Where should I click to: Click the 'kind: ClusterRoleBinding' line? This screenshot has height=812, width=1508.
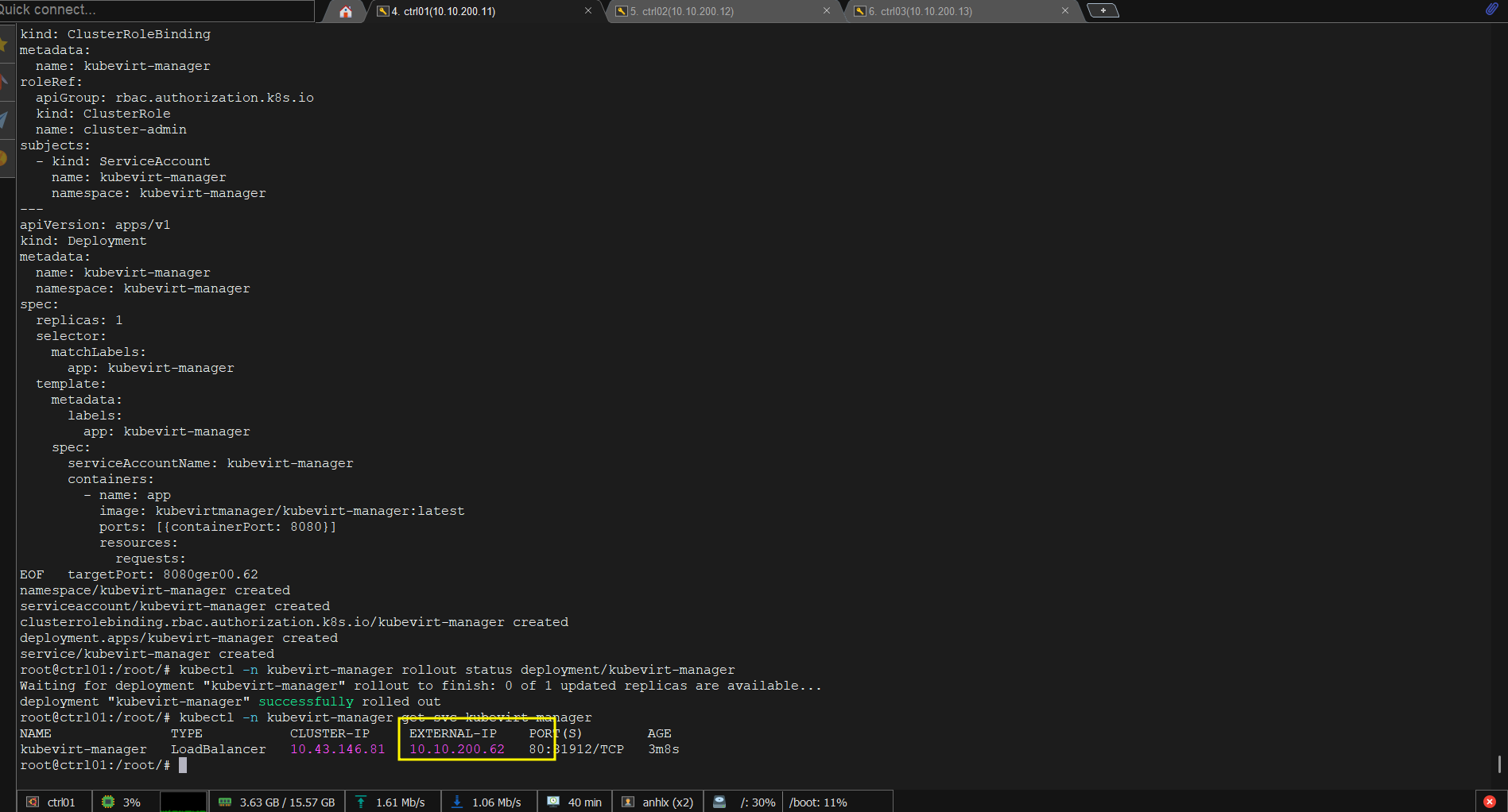tap(115, 34)
